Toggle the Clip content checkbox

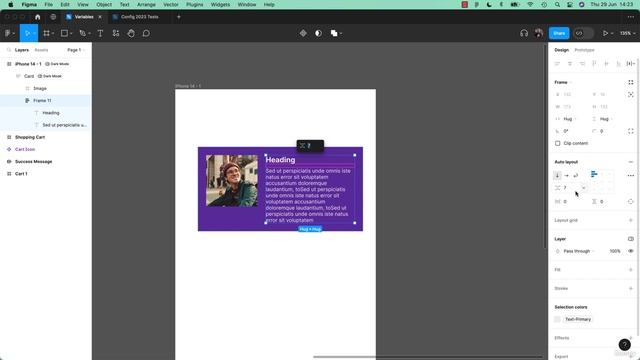[x=558, y=143]
